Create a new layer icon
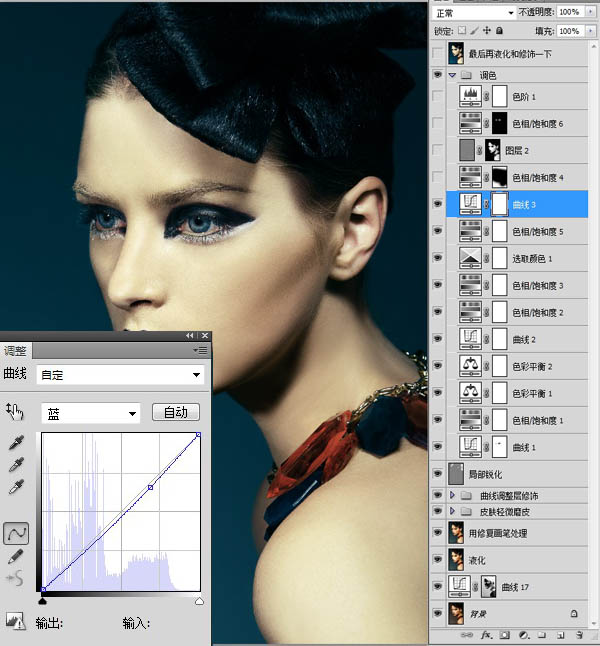The image size is (600, 646). pos(560,635)
